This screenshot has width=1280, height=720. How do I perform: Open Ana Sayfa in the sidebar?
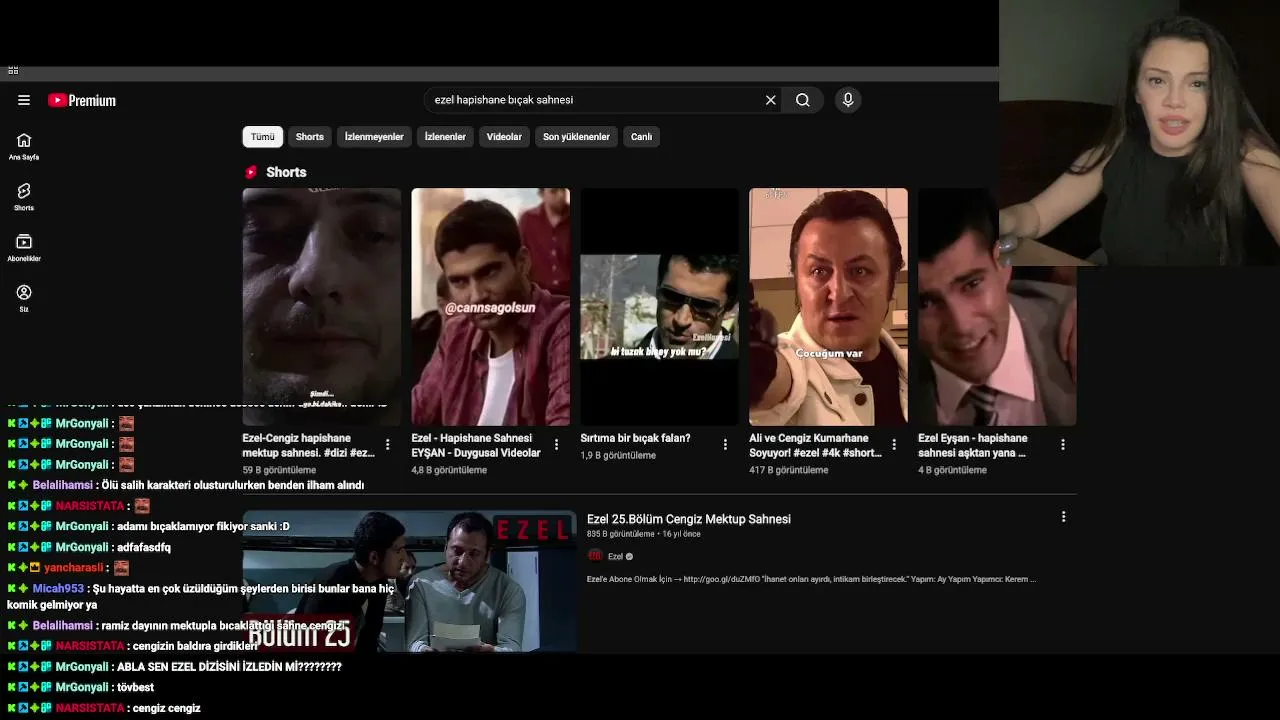24,146
